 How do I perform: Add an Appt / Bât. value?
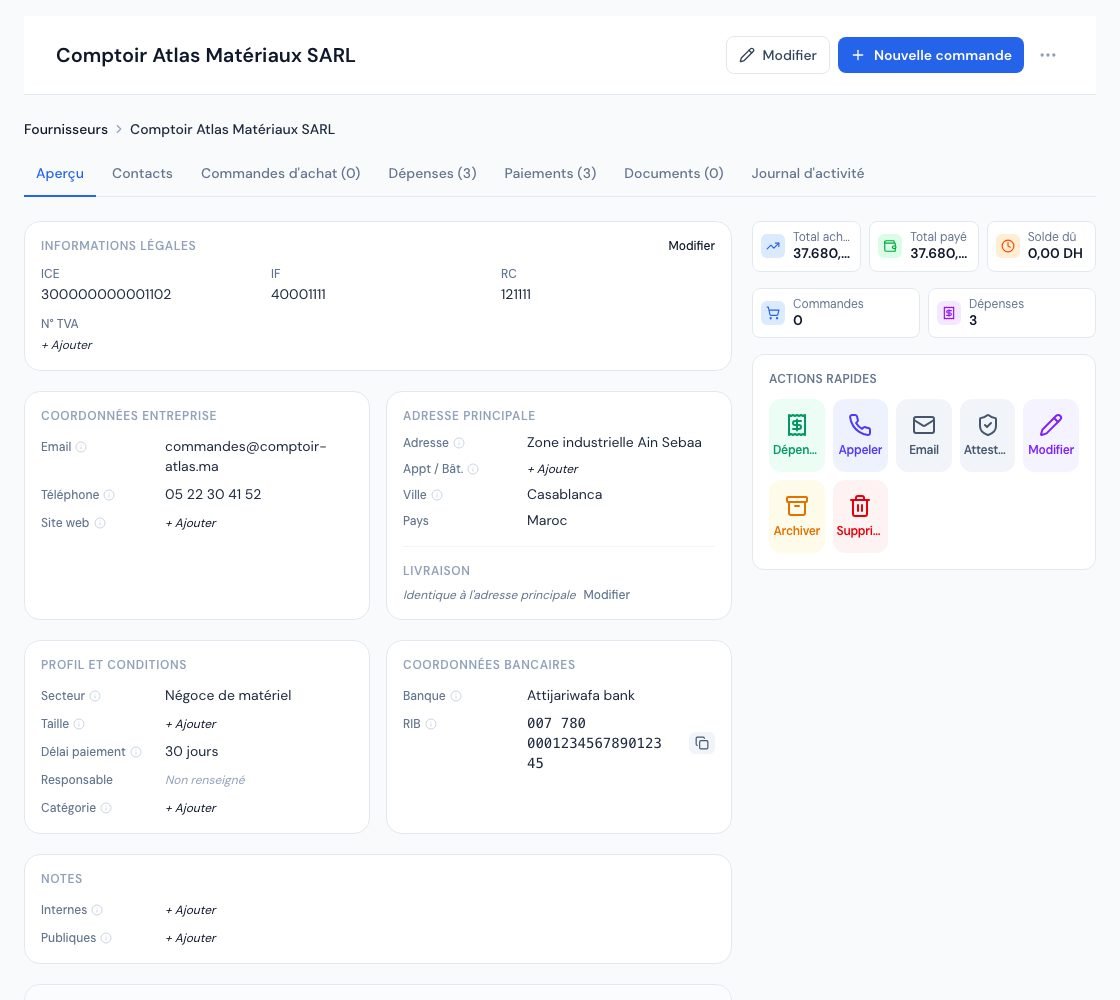553,469
